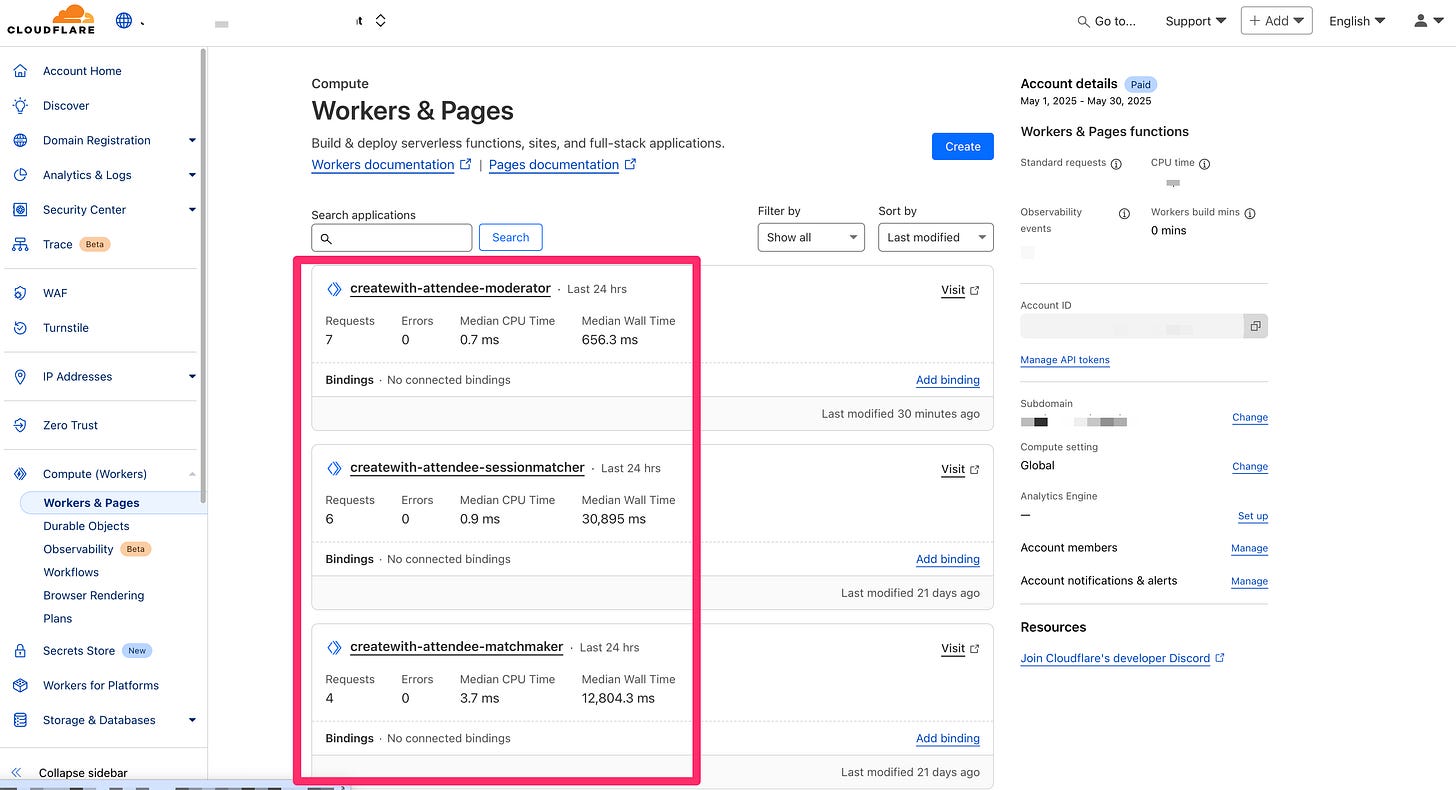This screenshot has height=790, width=1456.
Task: Click the WAF shield icon
Action: pyautogui.click(x=20, y=293)
